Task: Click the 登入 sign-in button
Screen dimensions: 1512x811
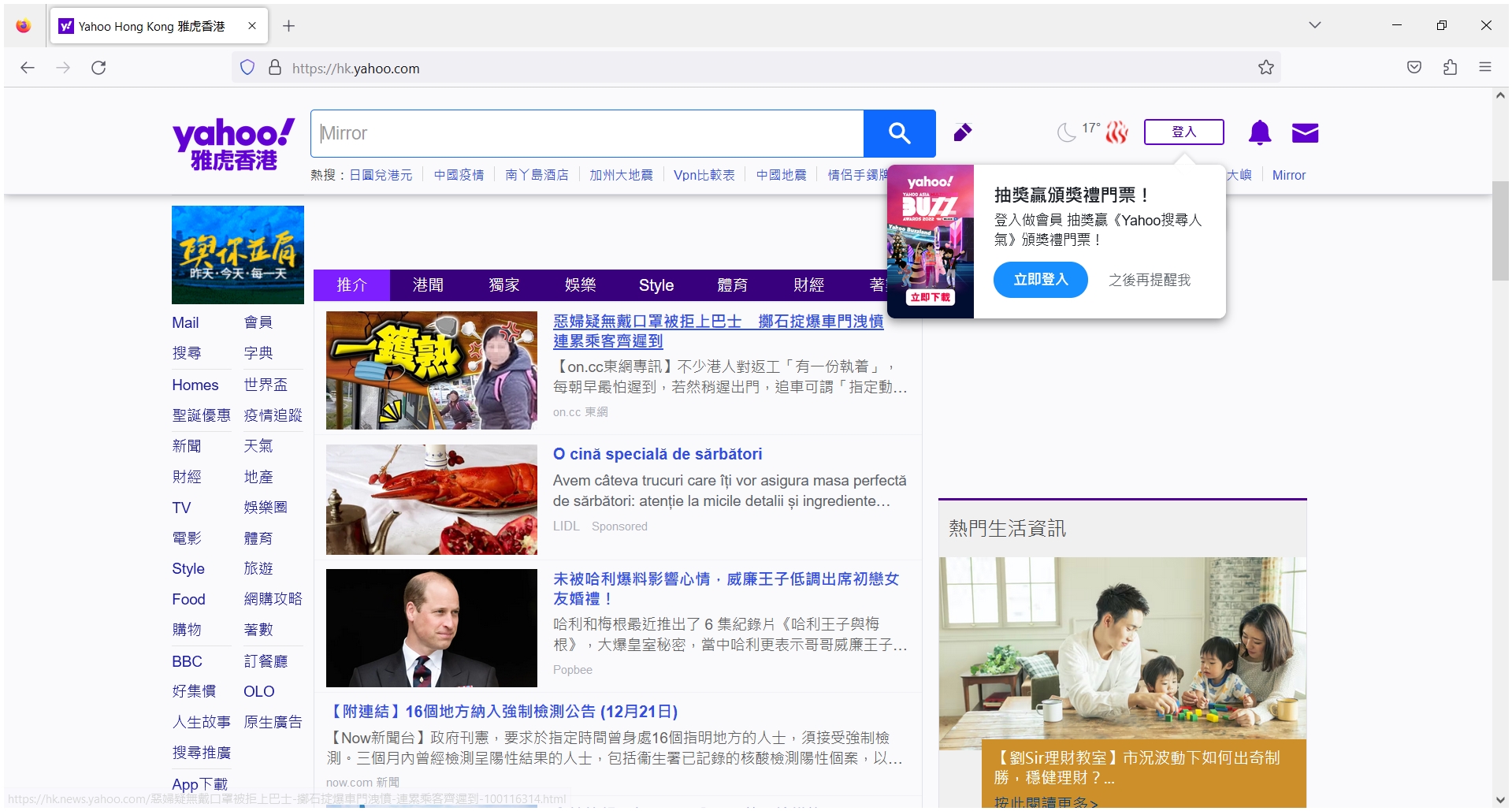Action: coord(1183,132)
